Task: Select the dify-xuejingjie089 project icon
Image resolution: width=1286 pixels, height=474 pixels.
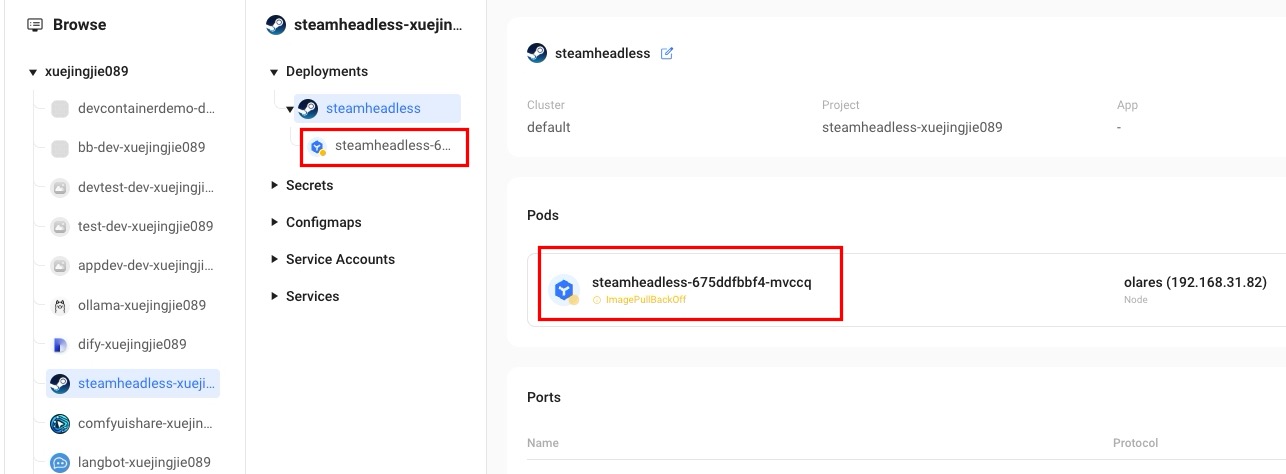Action: (59, 345)
